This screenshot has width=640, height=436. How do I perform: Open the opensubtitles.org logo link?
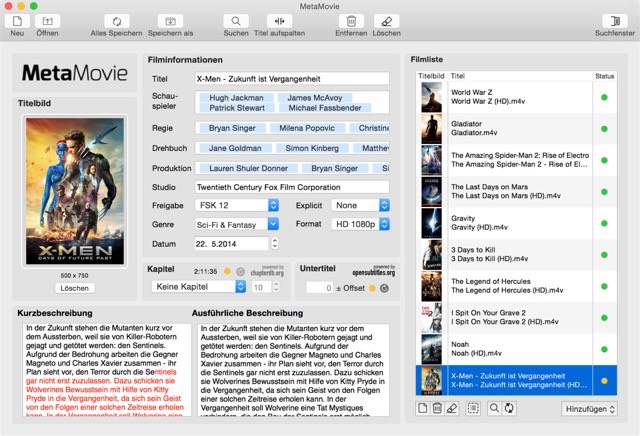click(374, 271)
